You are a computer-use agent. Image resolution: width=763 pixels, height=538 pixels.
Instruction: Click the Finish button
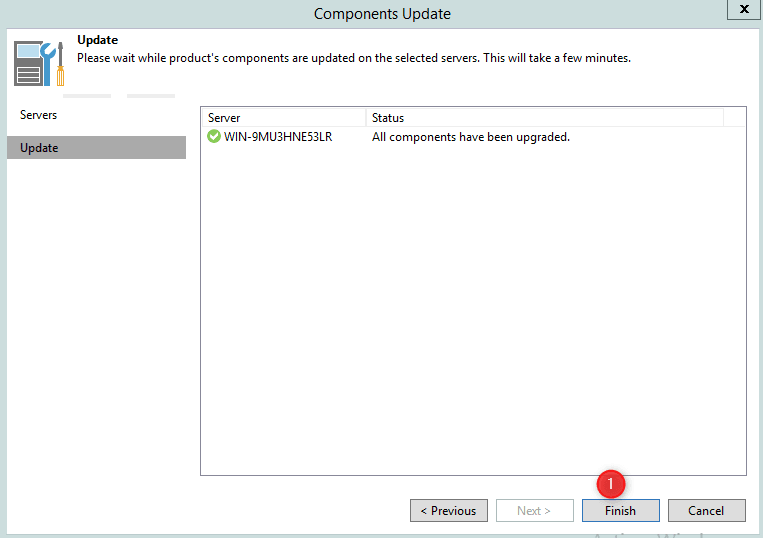pyautogui.click(x=620, y=510)
